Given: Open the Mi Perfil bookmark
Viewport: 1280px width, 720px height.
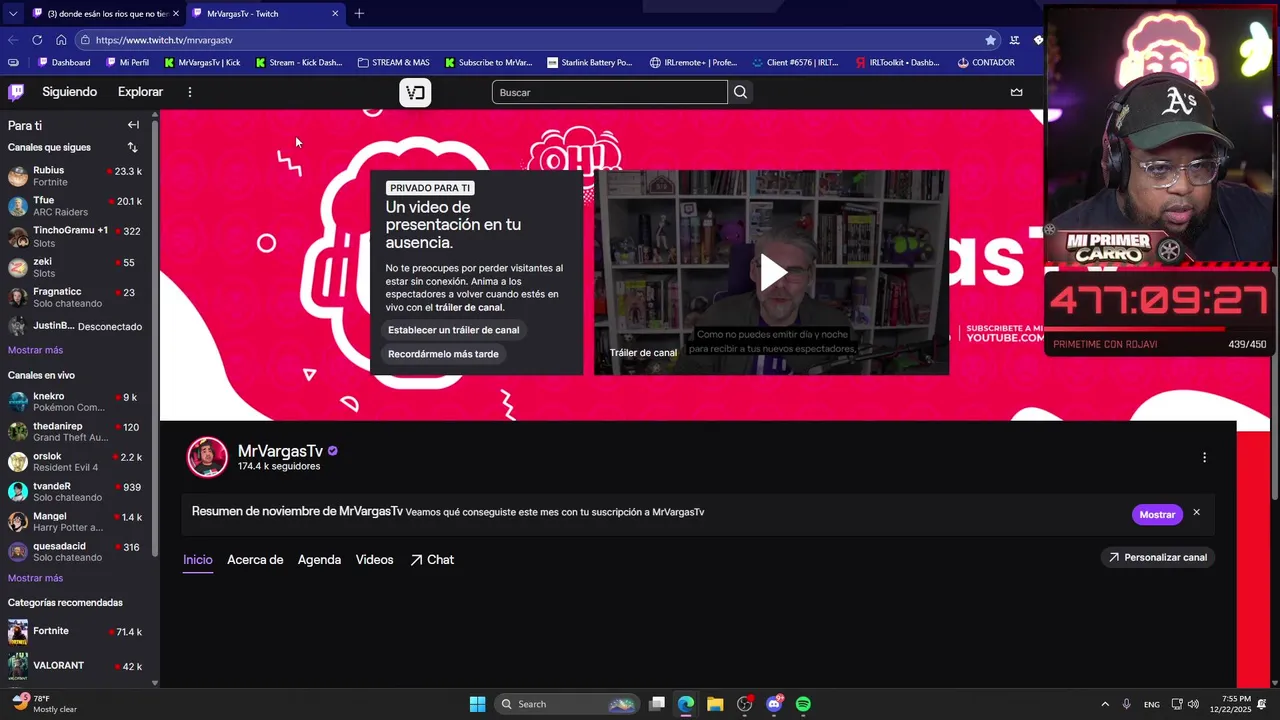Looking at the screenshot, I should coord(127,62).
